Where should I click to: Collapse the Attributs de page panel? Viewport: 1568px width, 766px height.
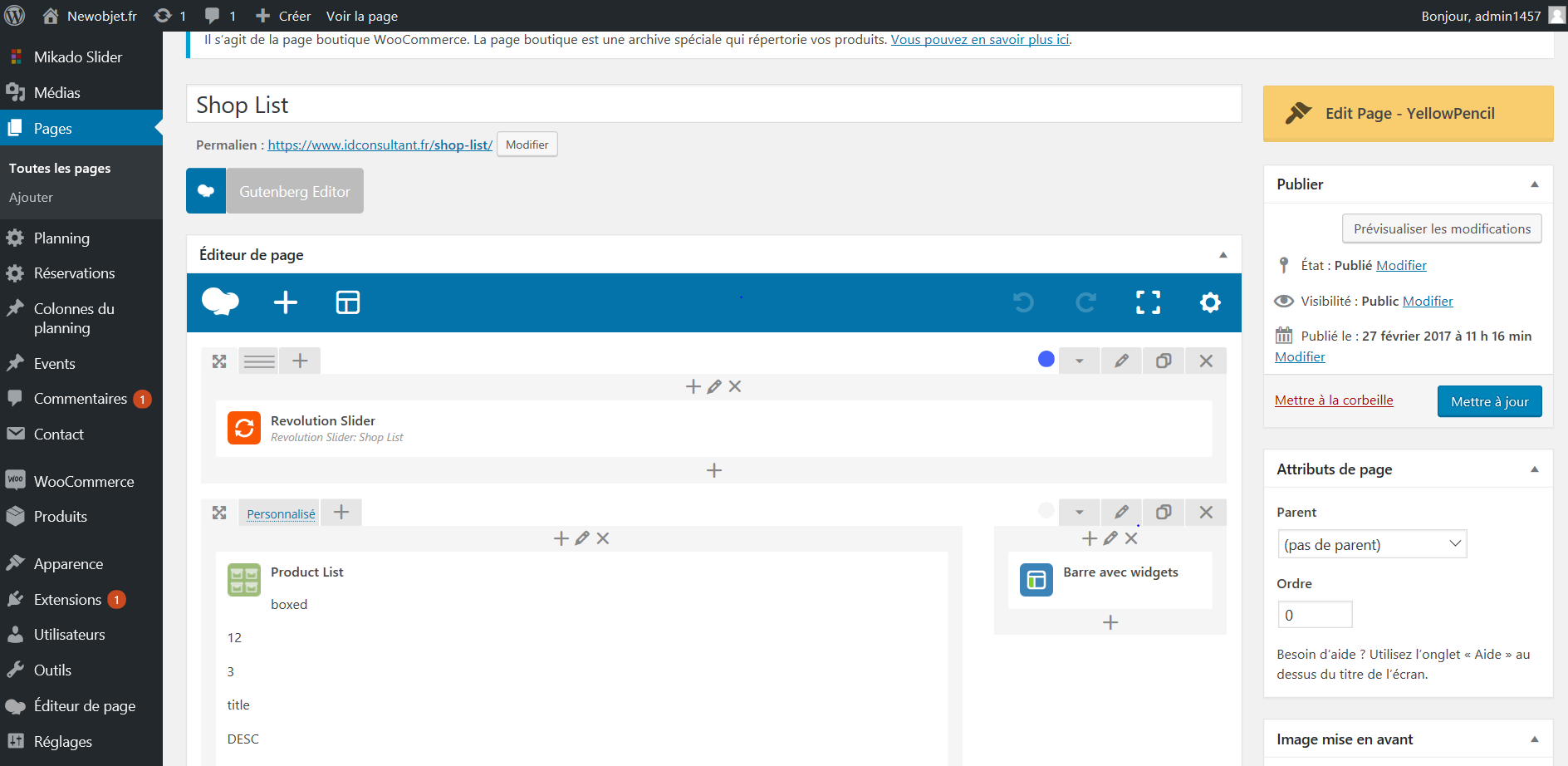click(x=1534, y=469)
